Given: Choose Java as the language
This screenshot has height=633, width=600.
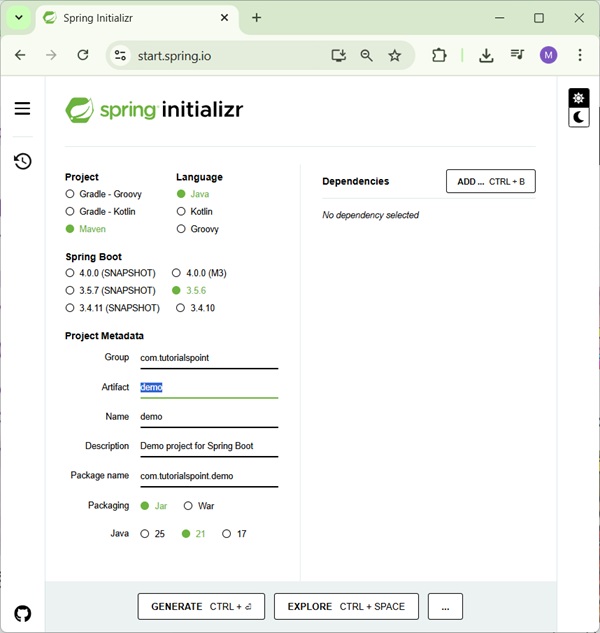Looking at the screenshot, I should (x=193, y=194).
